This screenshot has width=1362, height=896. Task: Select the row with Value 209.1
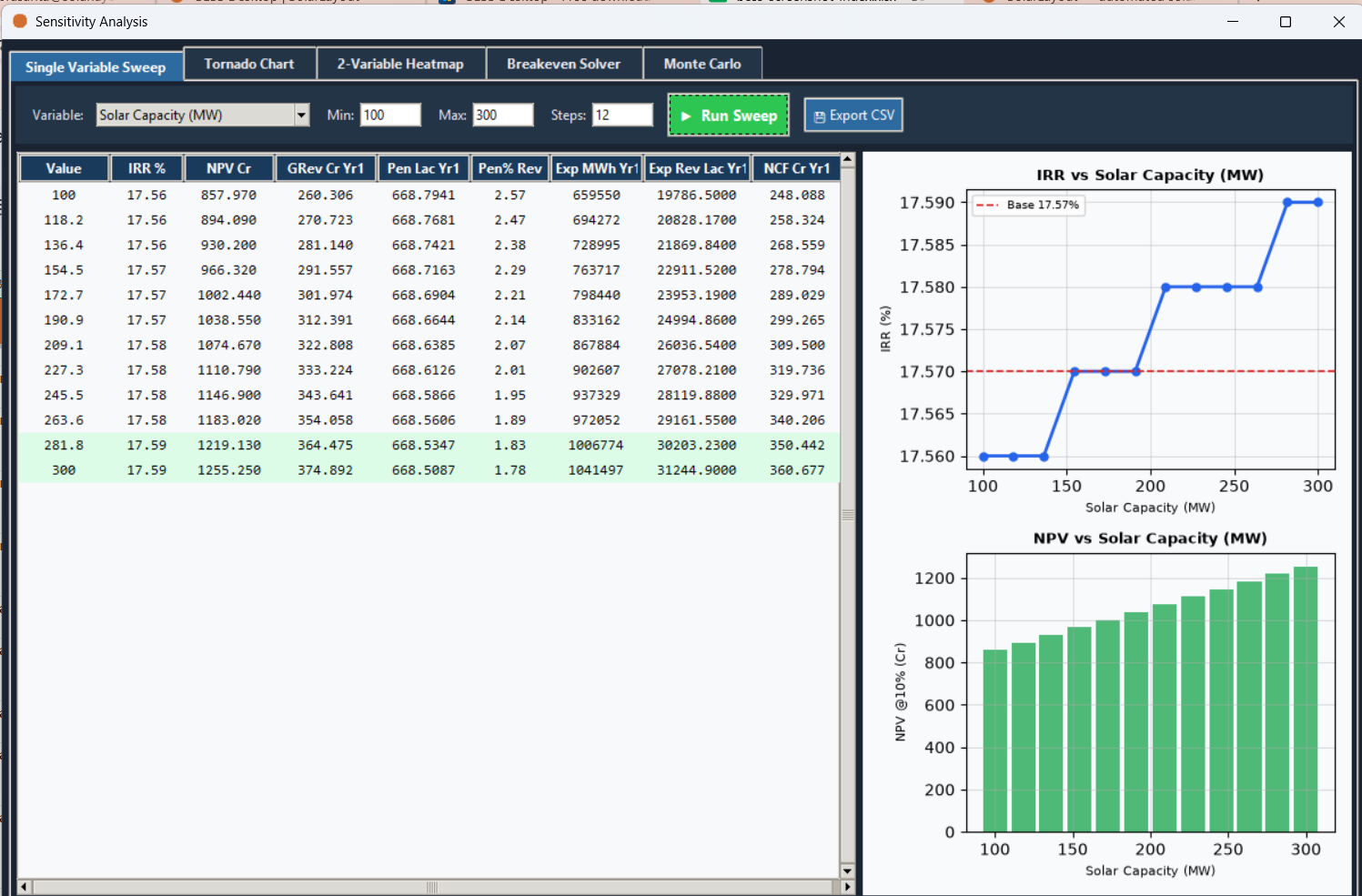point(429,345)
